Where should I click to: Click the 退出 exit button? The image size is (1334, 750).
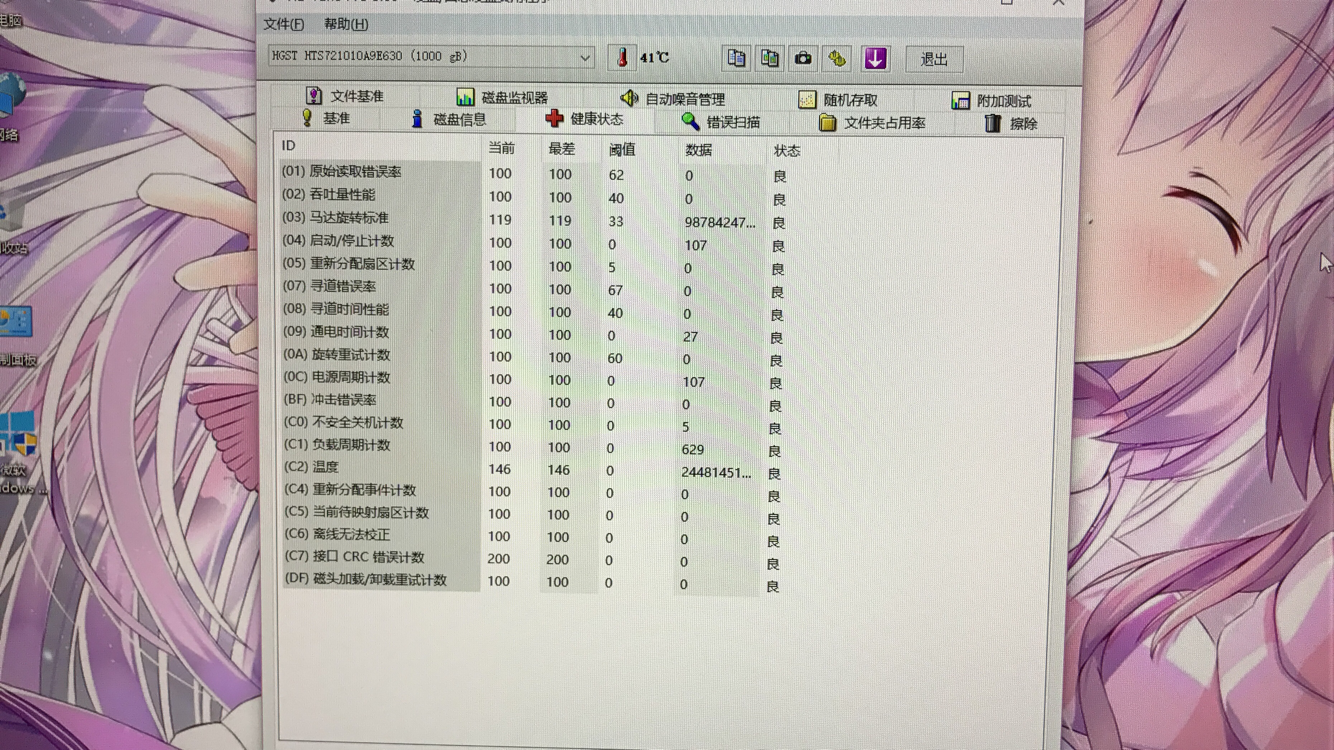934,60
